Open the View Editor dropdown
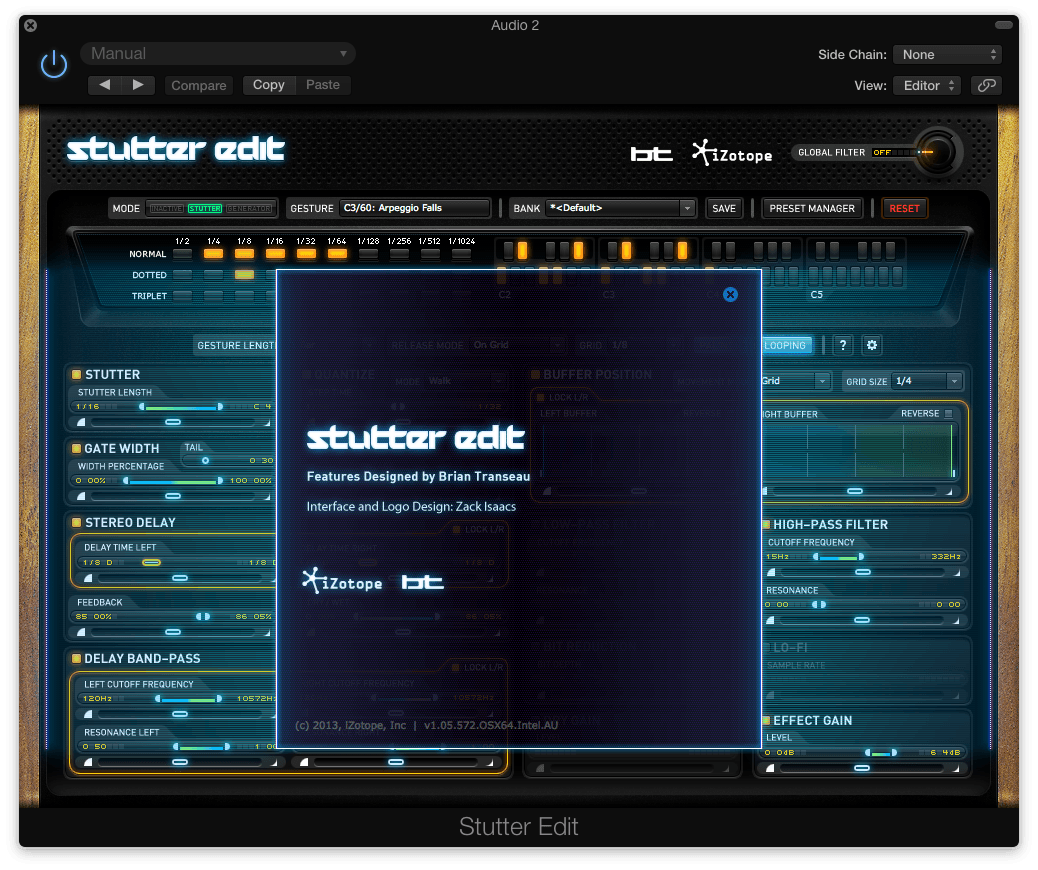This screenshot has height=870, width=1038. click(927, 85)
